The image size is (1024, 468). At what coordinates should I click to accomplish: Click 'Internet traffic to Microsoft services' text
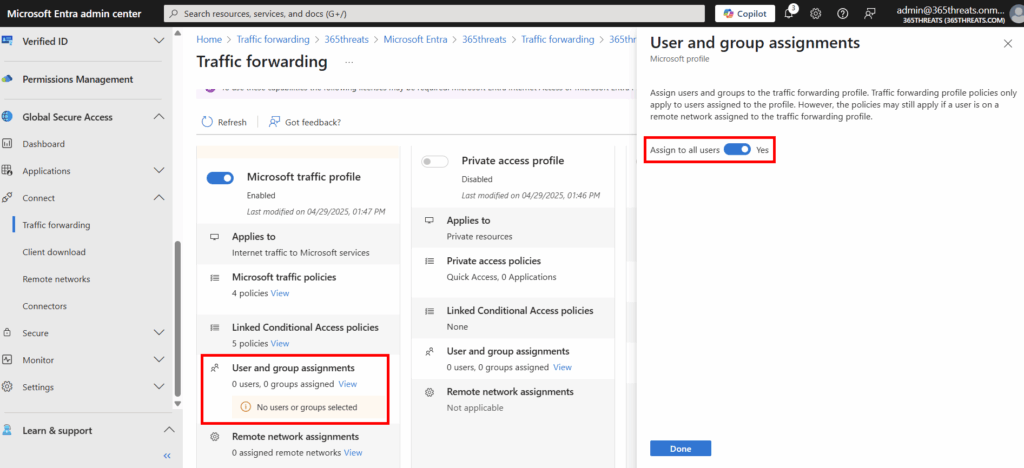click(x=300, y=253)
